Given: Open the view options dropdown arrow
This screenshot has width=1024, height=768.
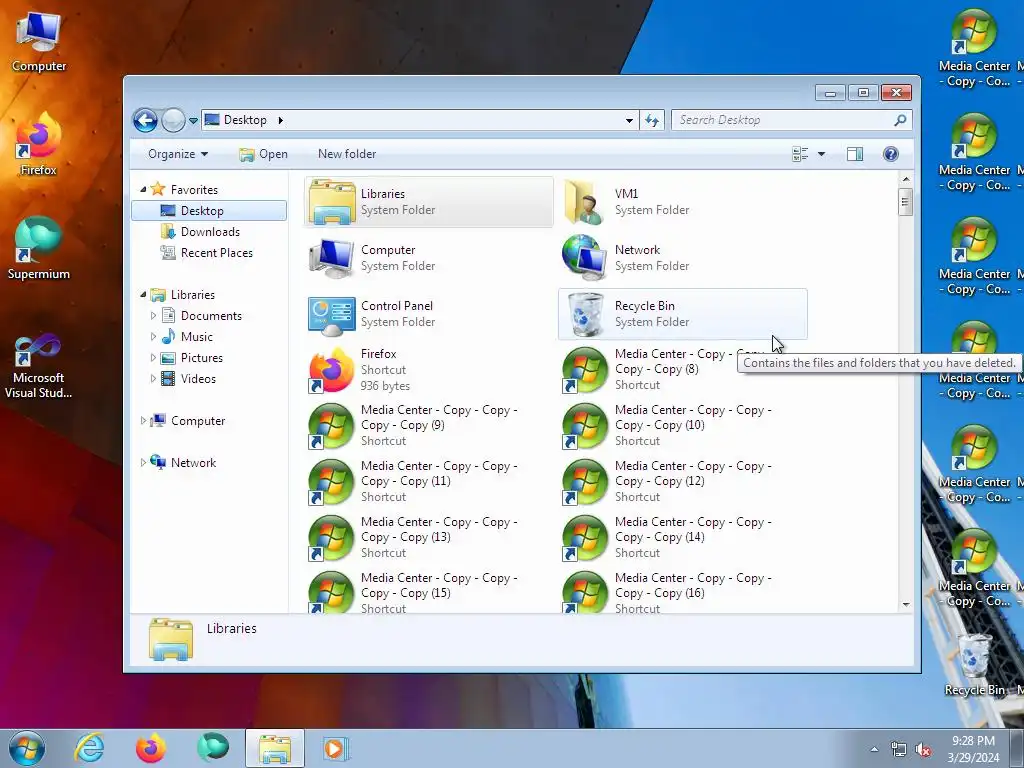Looking at the screenshot, I should [822, 154].
